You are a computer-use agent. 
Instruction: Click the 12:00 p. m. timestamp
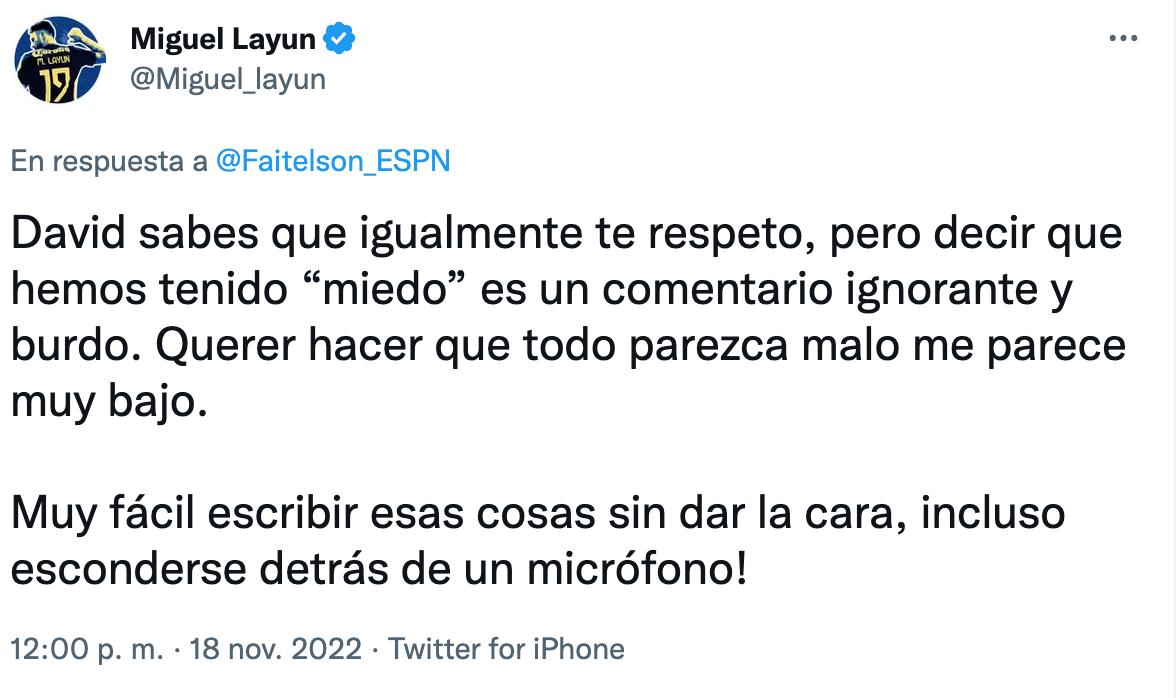pyautogui.click(x=86, y=649)
